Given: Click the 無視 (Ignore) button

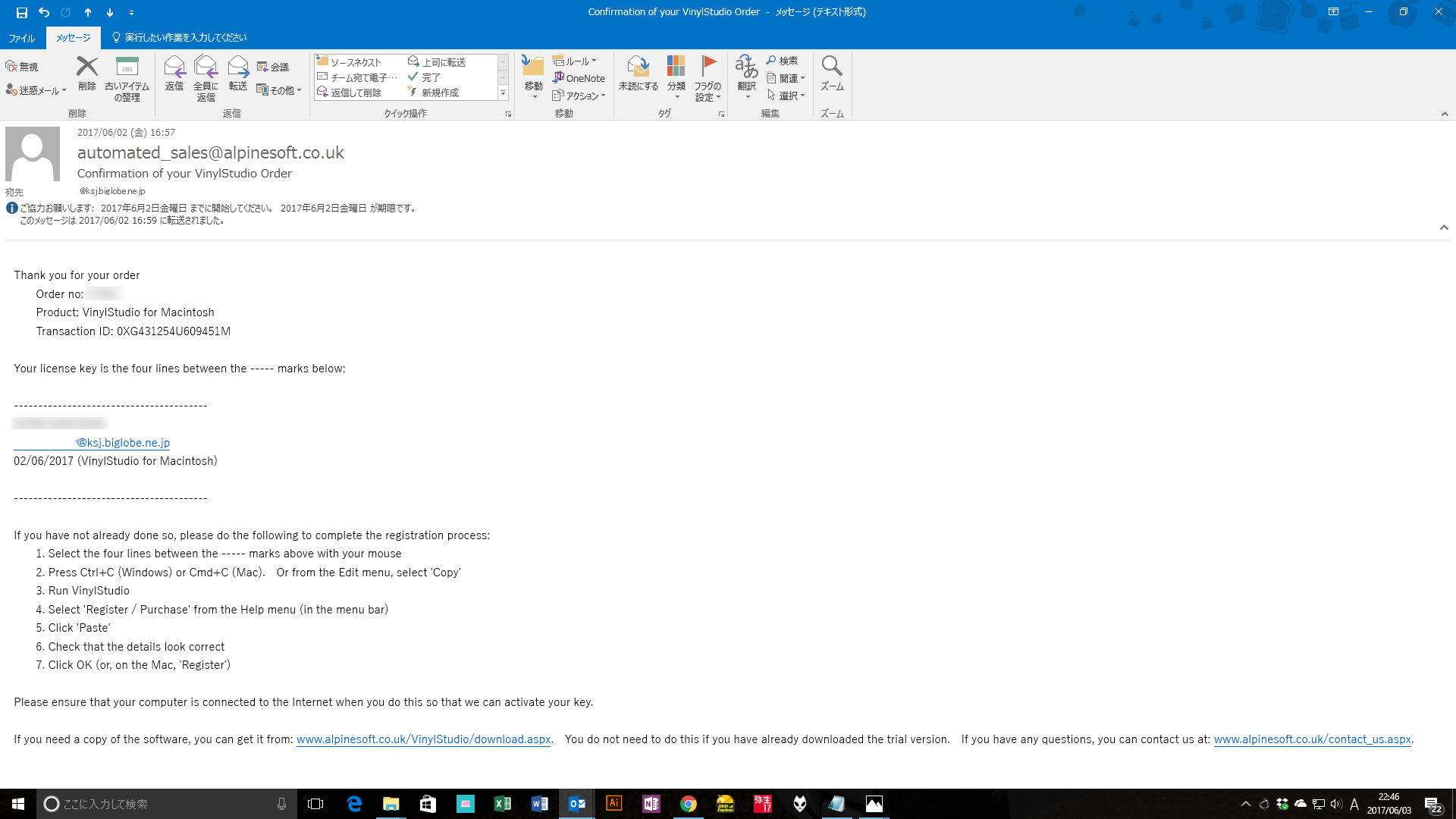Looking at the screenshot, I should point(22,67).
